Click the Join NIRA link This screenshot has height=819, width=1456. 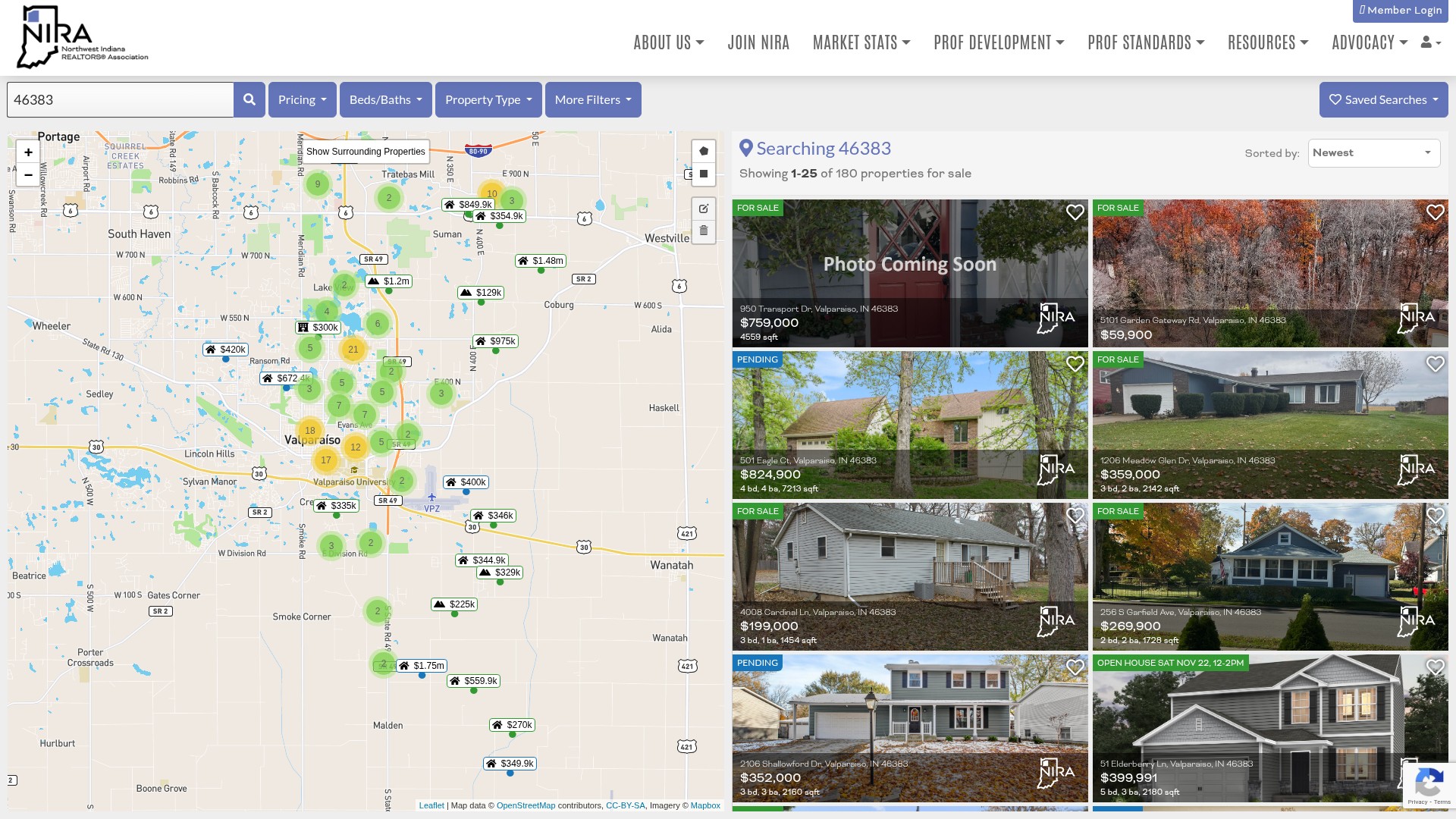758,42
